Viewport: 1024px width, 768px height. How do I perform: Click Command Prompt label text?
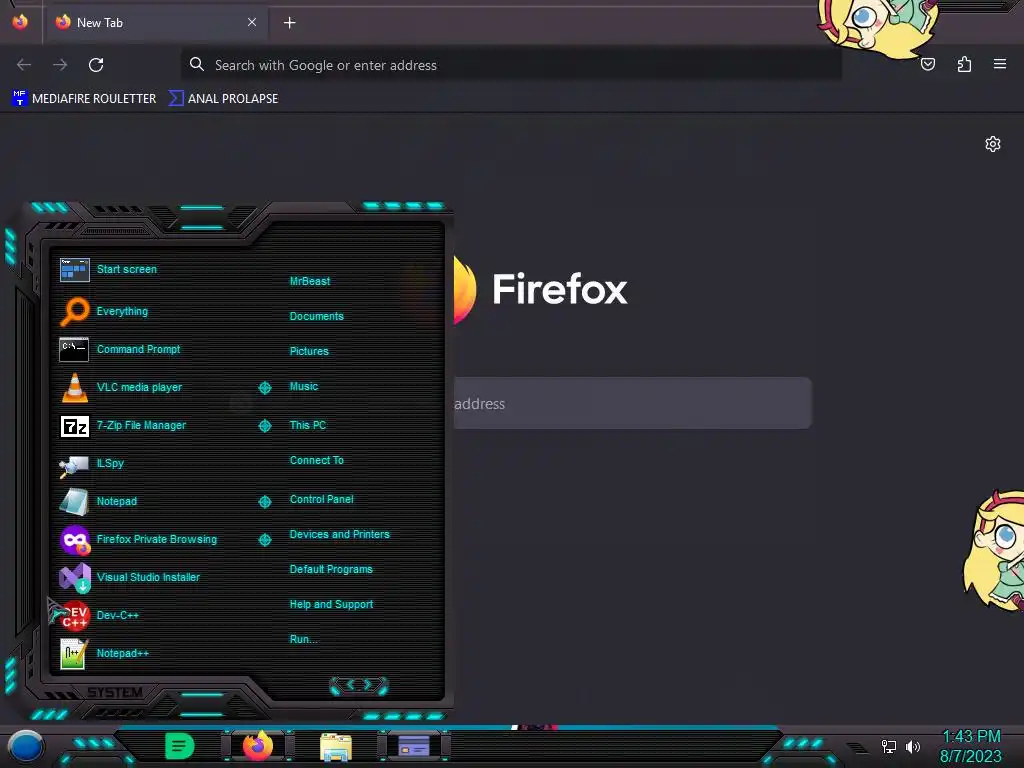[138, 349]
